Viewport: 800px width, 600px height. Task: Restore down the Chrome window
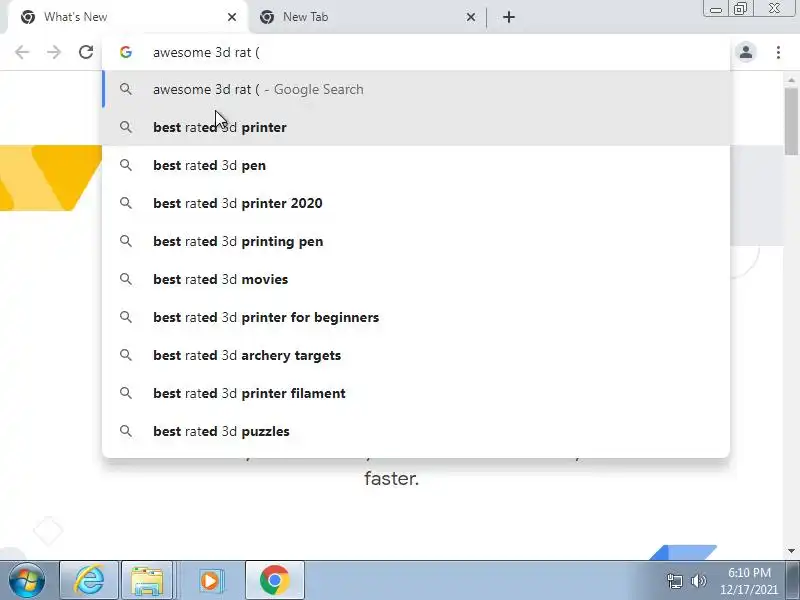pyautogui.click(x=740, y=9)
